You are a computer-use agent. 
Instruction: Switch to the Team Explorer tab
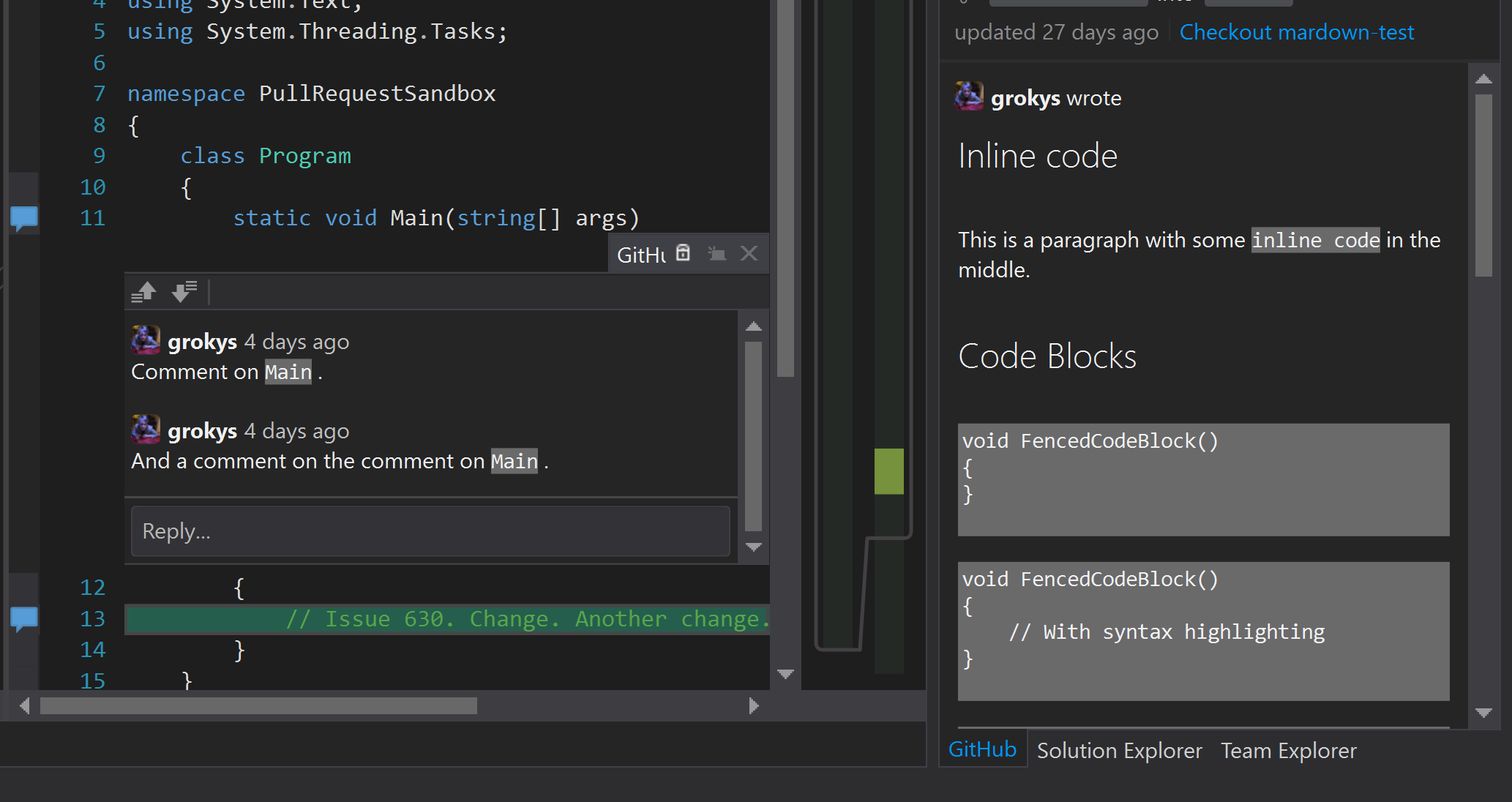tap(1288, 751)
